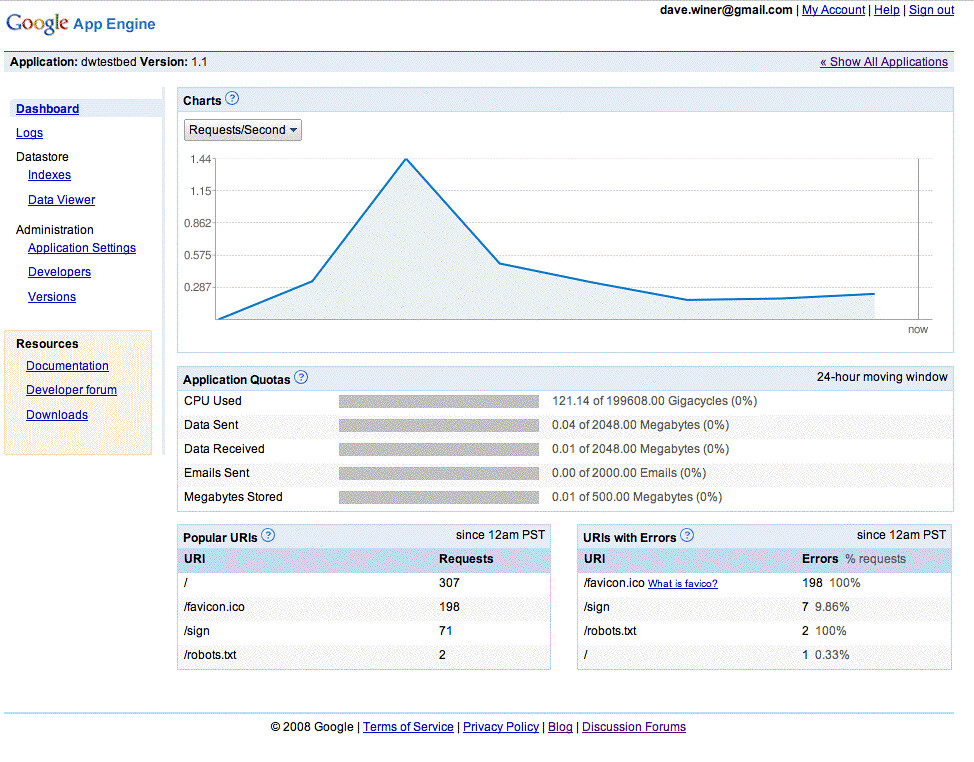Click the 307 requests value
The height and width of the screenshot is (762, 974).
coord(449,583)
